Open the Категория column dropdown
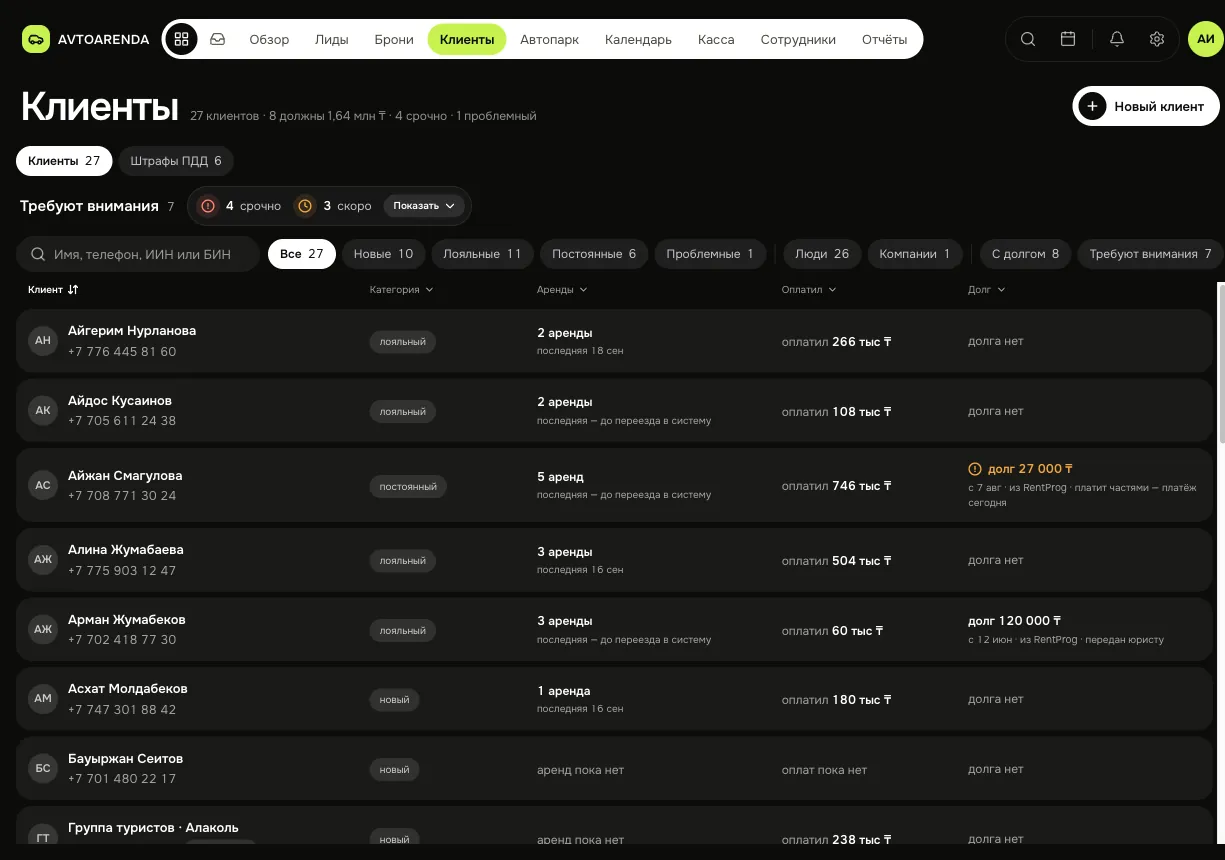 pyautogui.click(x=401, y=290)
